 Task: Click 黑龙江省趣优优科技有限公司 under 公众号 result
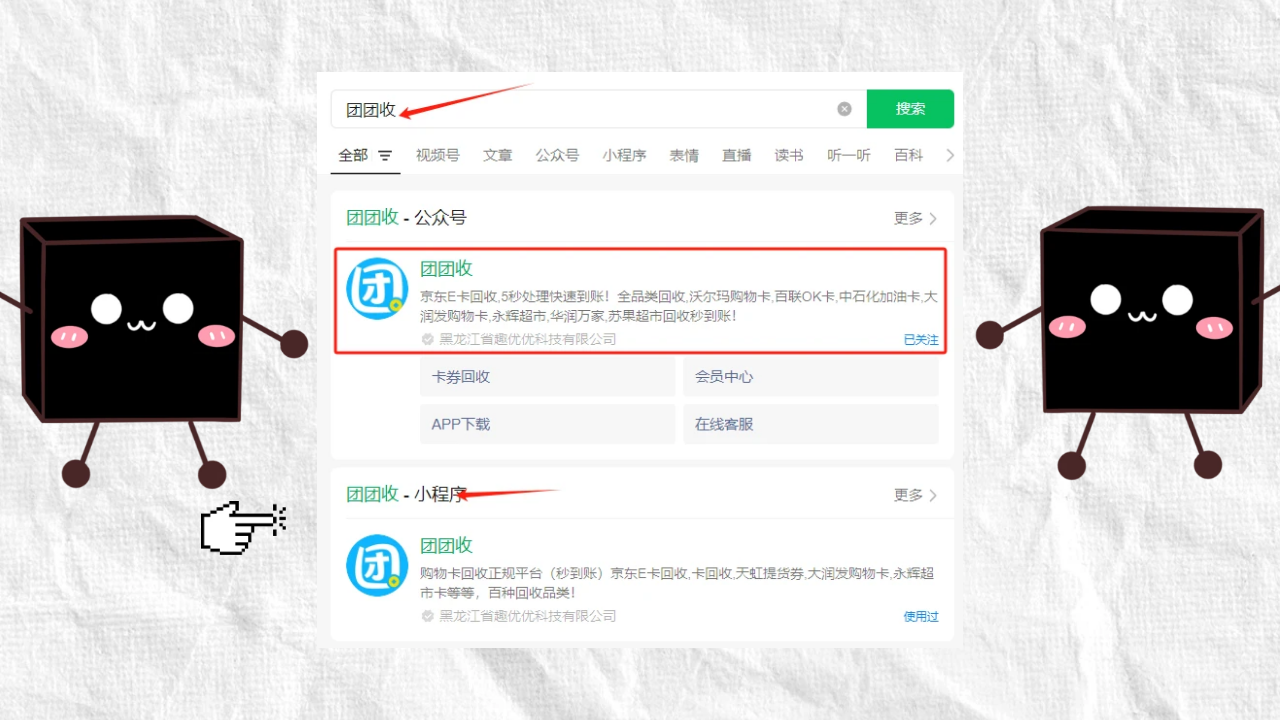pyautogui.click(x=528, y=339)
